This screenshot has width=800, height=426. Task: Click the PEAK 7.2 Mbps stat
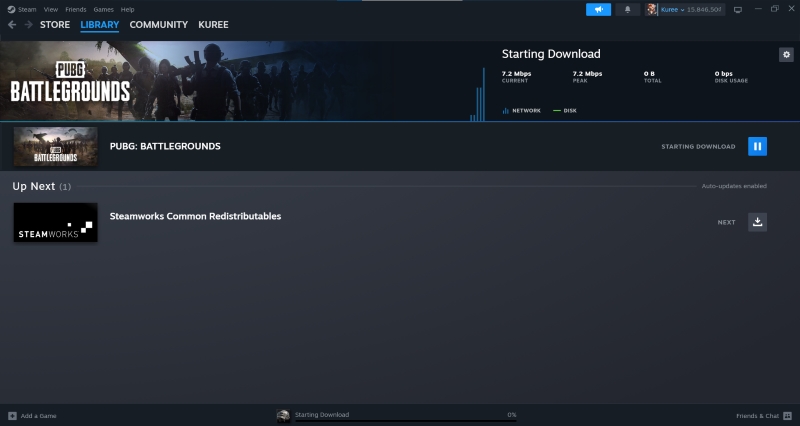click(x=587, y=77)
